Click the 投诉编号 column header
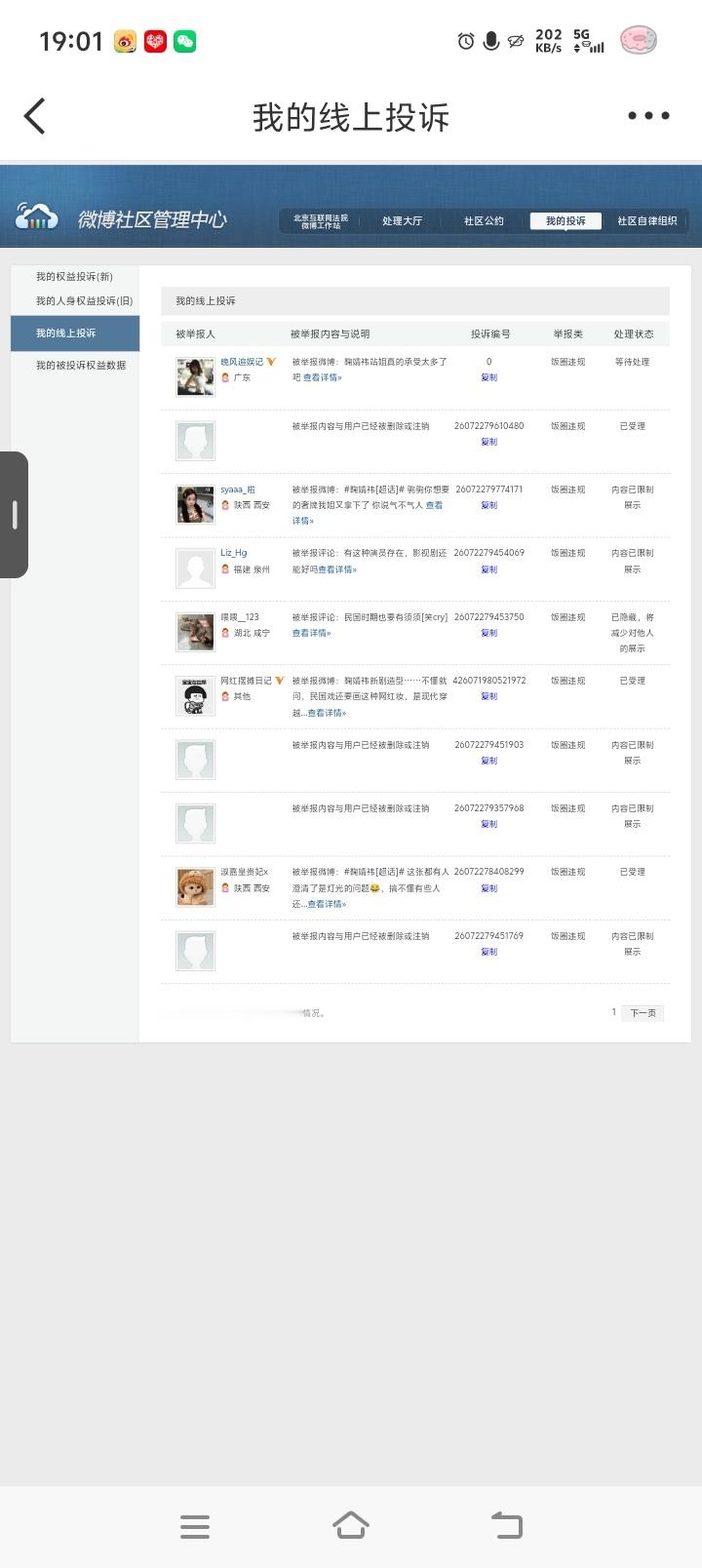Screen dimensions: 702x1568 pyautogui.click(x=490, y=333)
